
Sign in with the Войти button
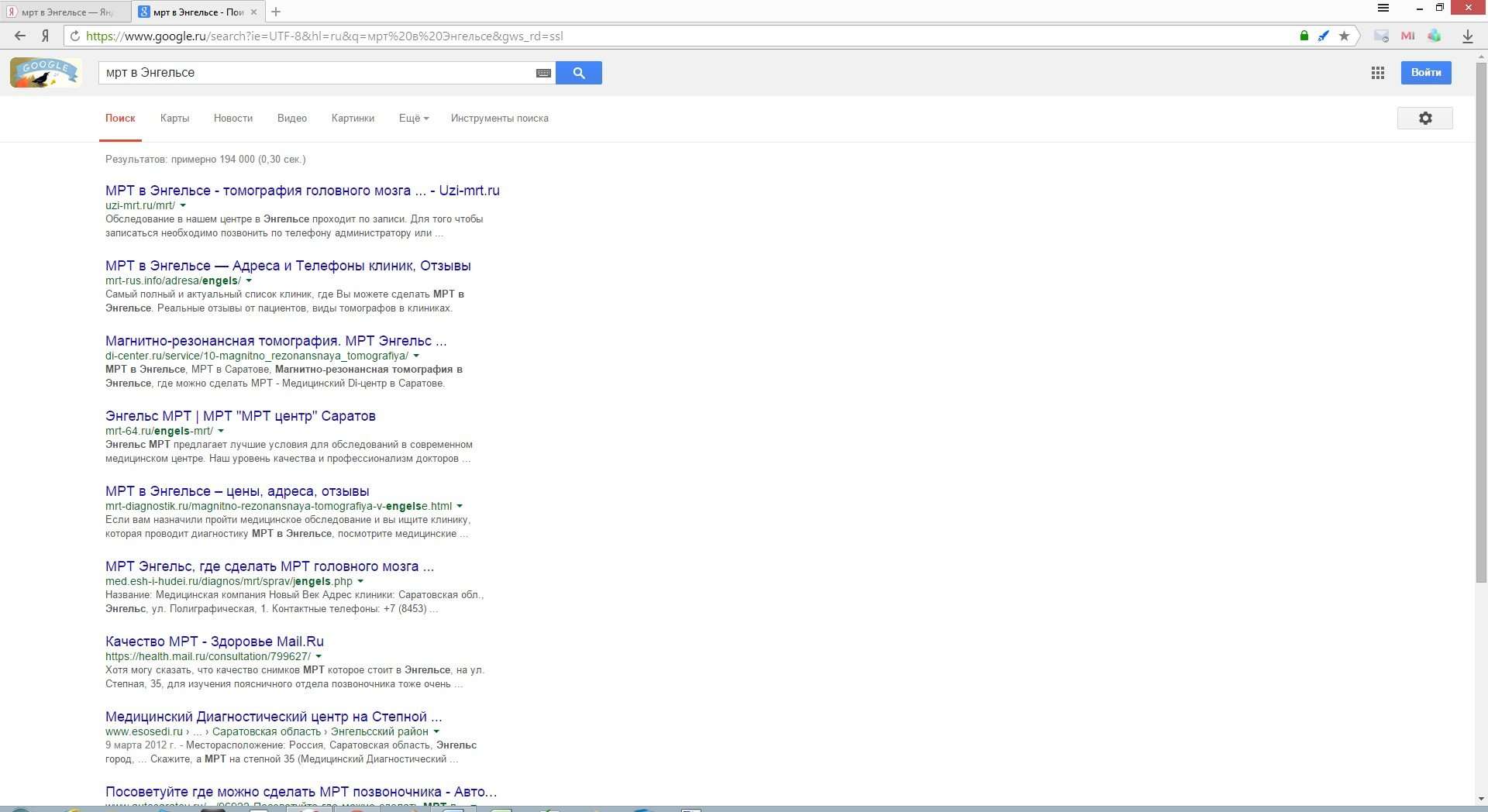[x=1426, y=73]
